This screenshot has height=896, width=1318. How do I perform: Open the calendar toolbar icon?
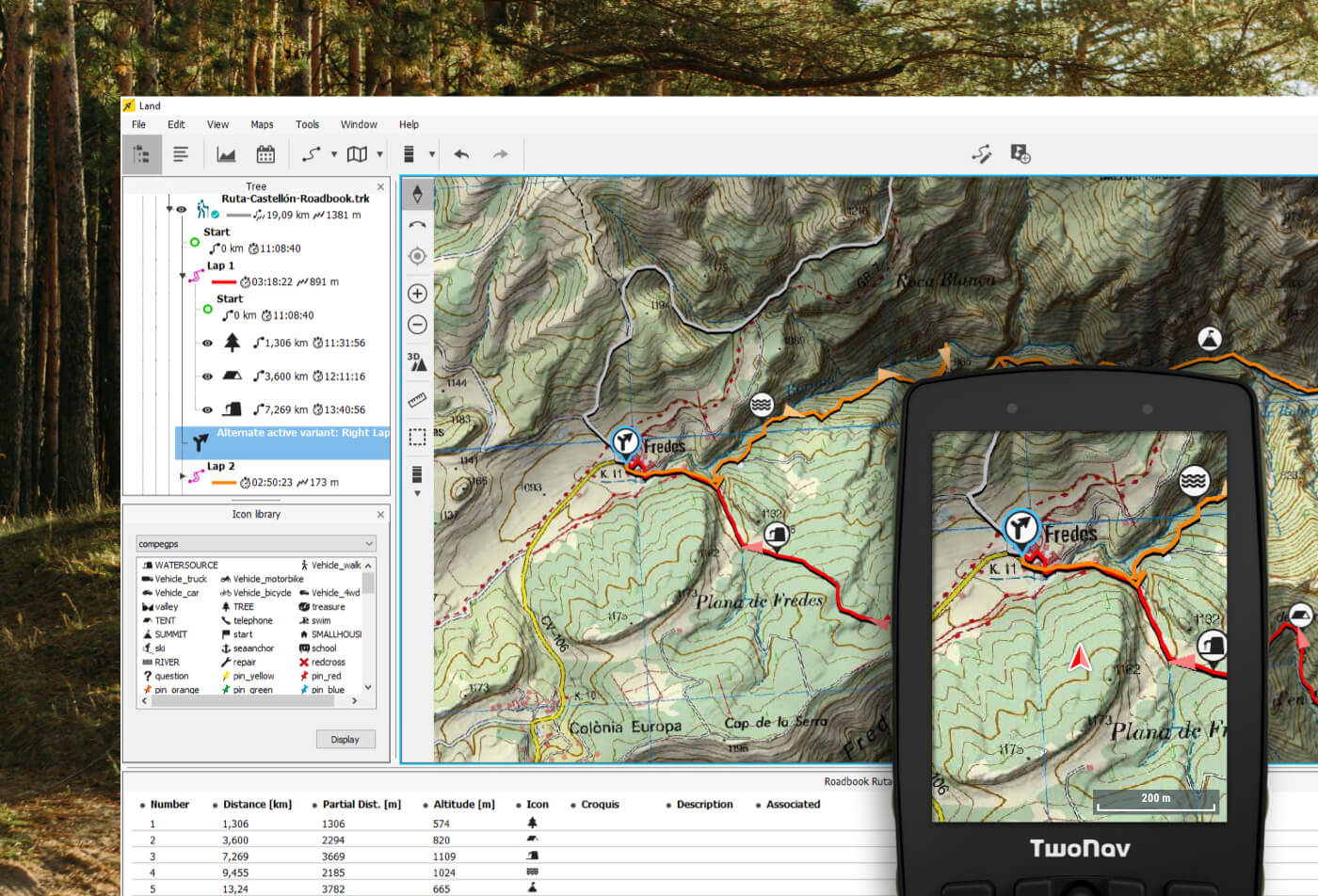pos(265,154)
